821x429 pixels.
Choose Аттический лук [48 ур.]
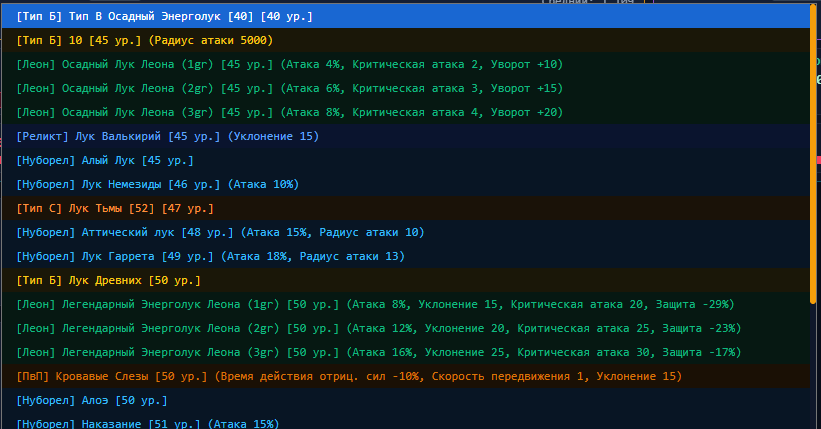pos(406,233)
